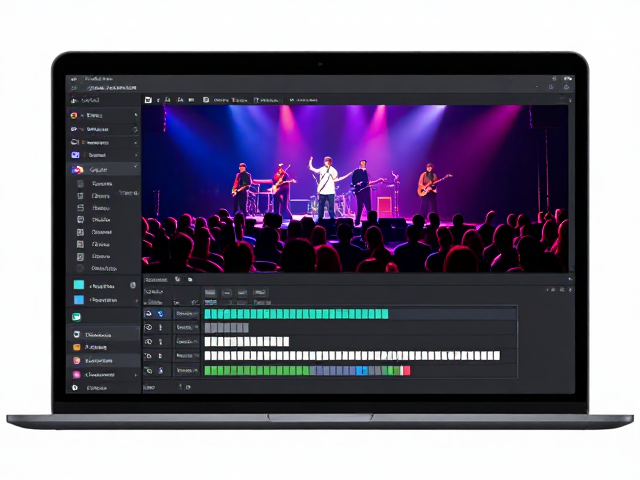Toggle visibility of the green clip track
Image resolution: width=640 pixels, height=480 pixels.
(149, 370)
